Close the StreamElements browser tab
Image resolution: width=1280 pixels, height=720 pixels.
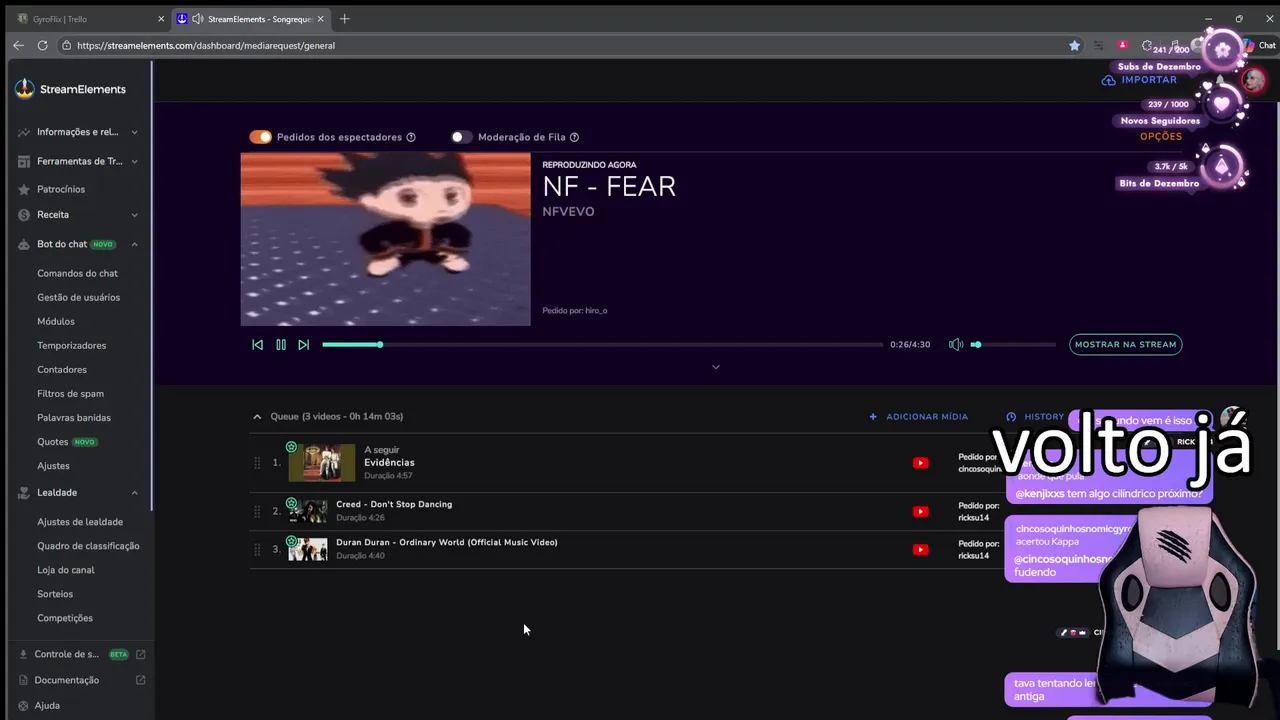[x=320, y=19]
